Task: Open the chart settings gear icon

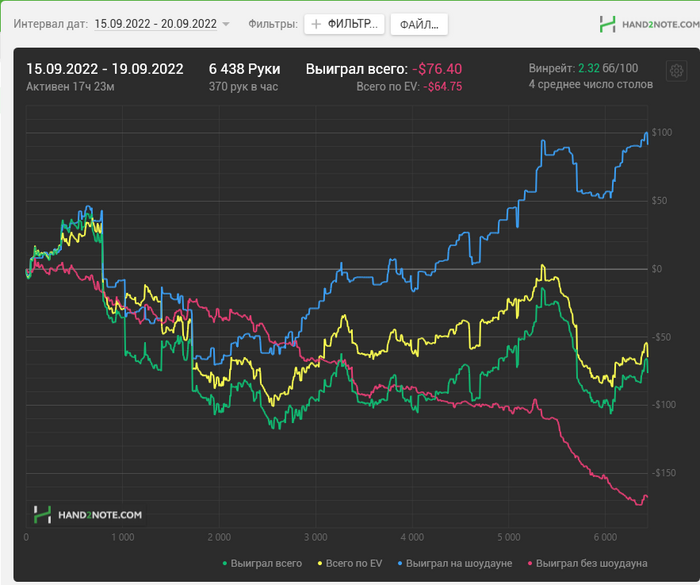Action: tap(676, 71)
